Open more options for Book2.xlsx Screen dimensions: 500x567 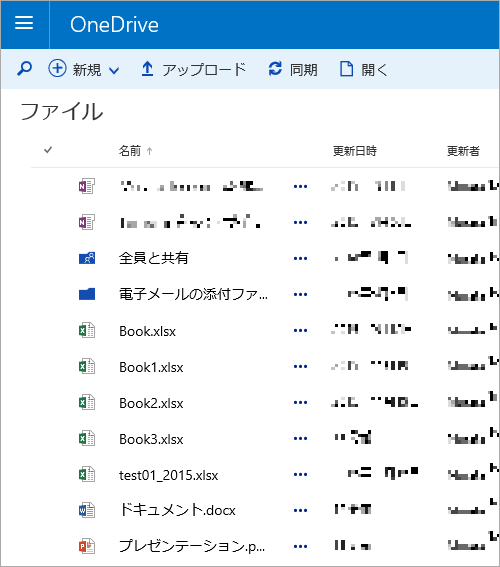[300, 402]
